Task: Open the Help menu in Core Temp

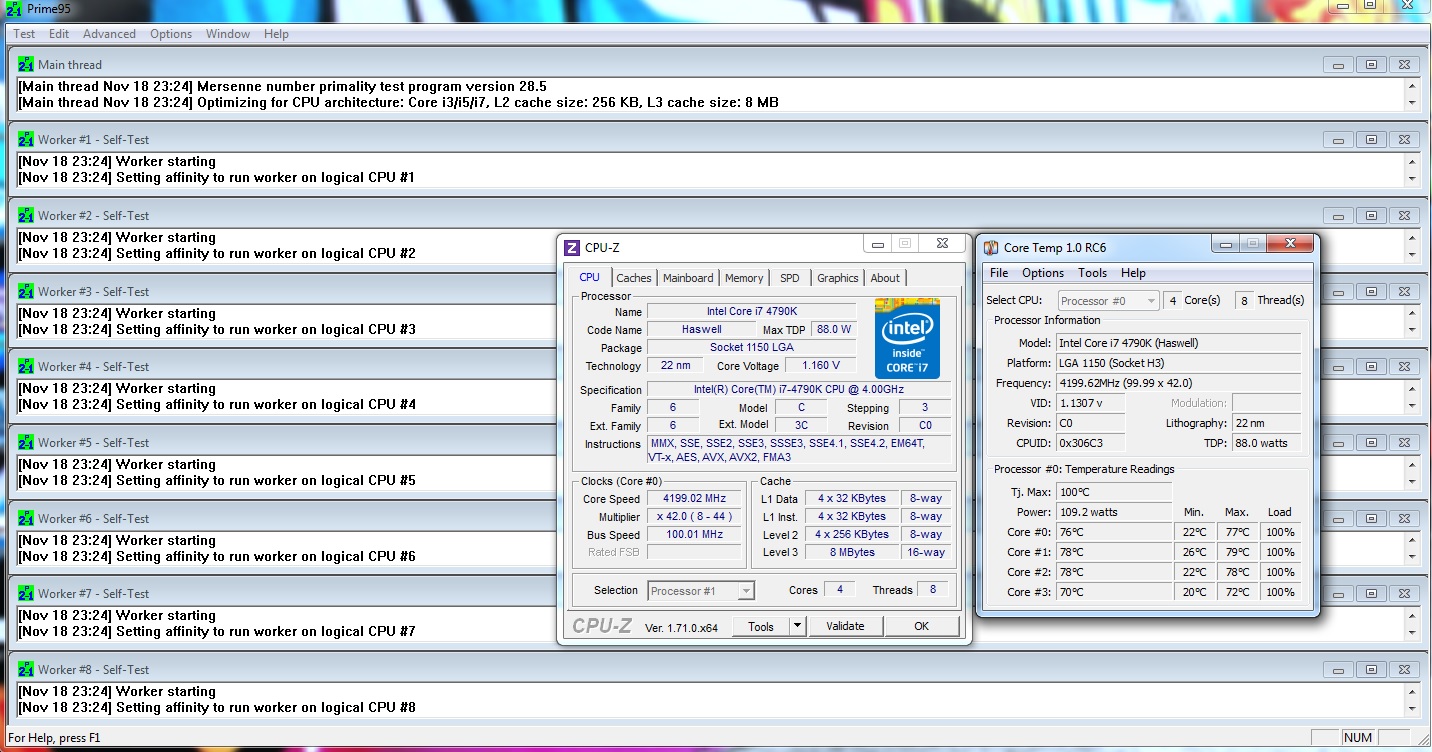Action: click(1133, 273)
